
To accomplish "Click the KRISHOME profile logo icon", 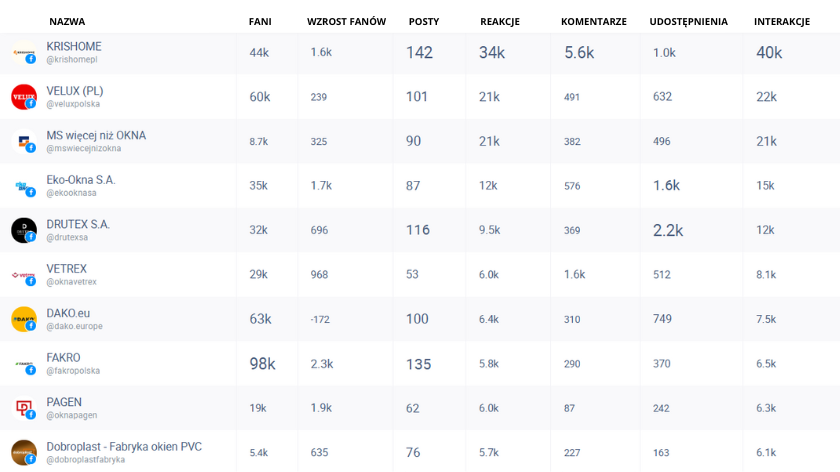I will (24, 53).
